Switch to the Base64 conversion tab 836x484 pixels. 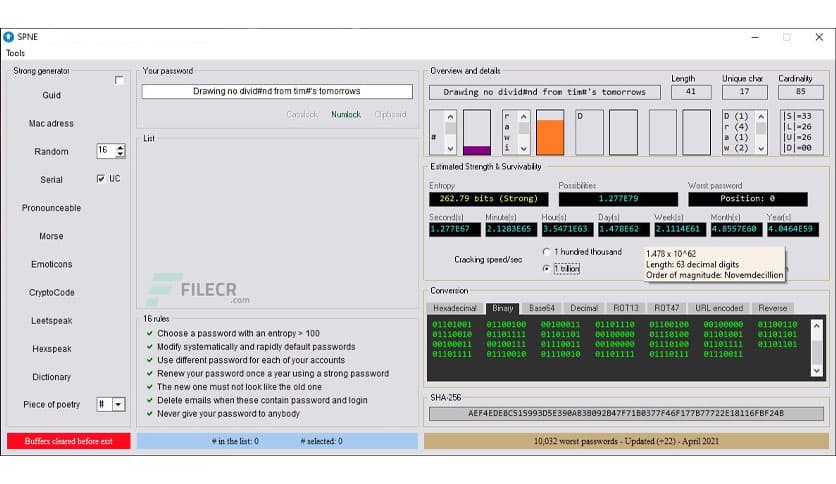coord(544,308)
